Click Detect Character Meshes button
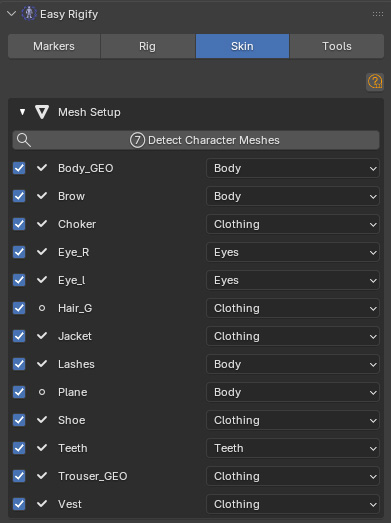The width and height of the screenshot is (391, 523). click(x=196, y=140)
